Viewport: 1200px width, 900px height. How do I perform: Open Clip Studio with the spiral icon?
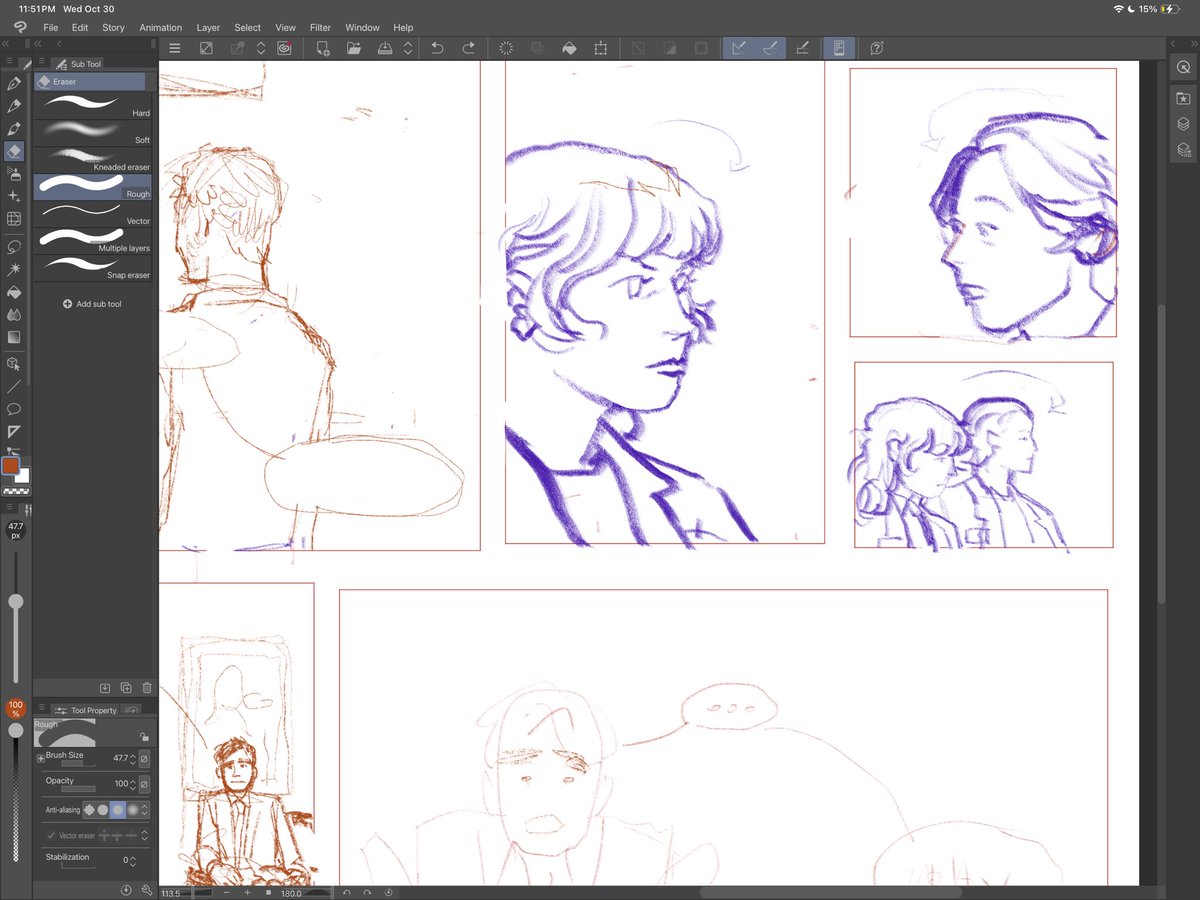(284, 48)
